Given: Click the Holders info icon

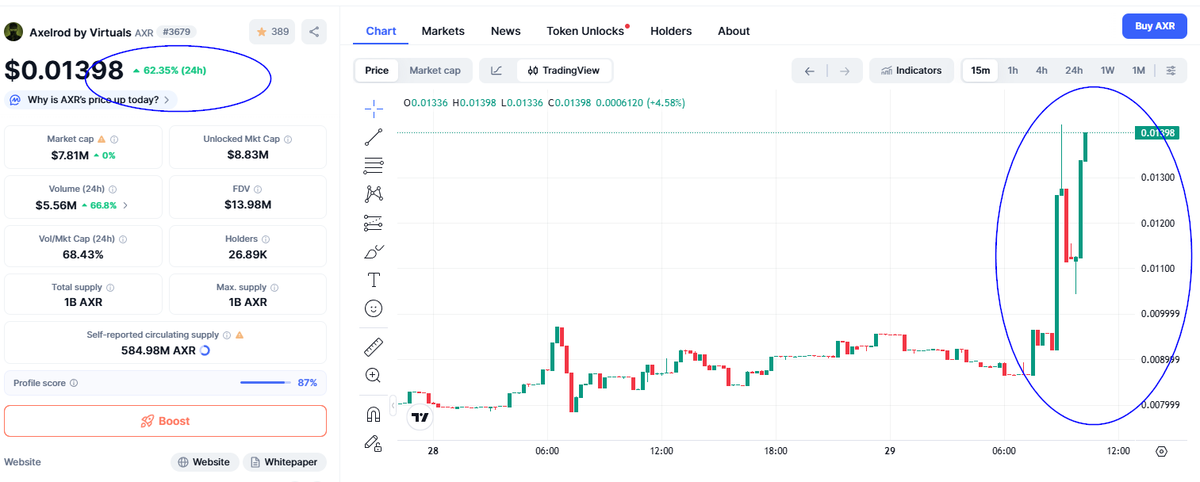Looking at the screenshot, I should pos(267,239).
